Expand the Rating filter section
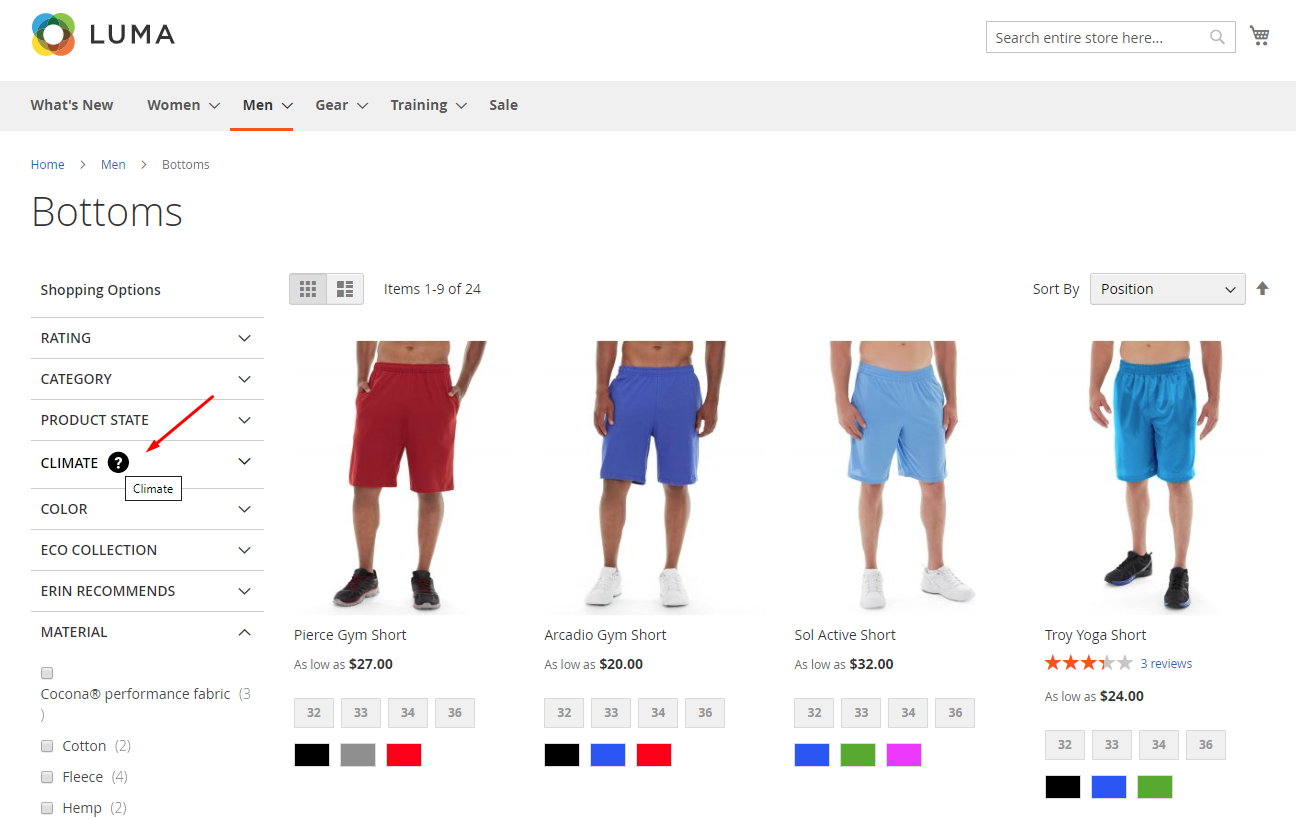1296x819 pixels. point(147,338)
